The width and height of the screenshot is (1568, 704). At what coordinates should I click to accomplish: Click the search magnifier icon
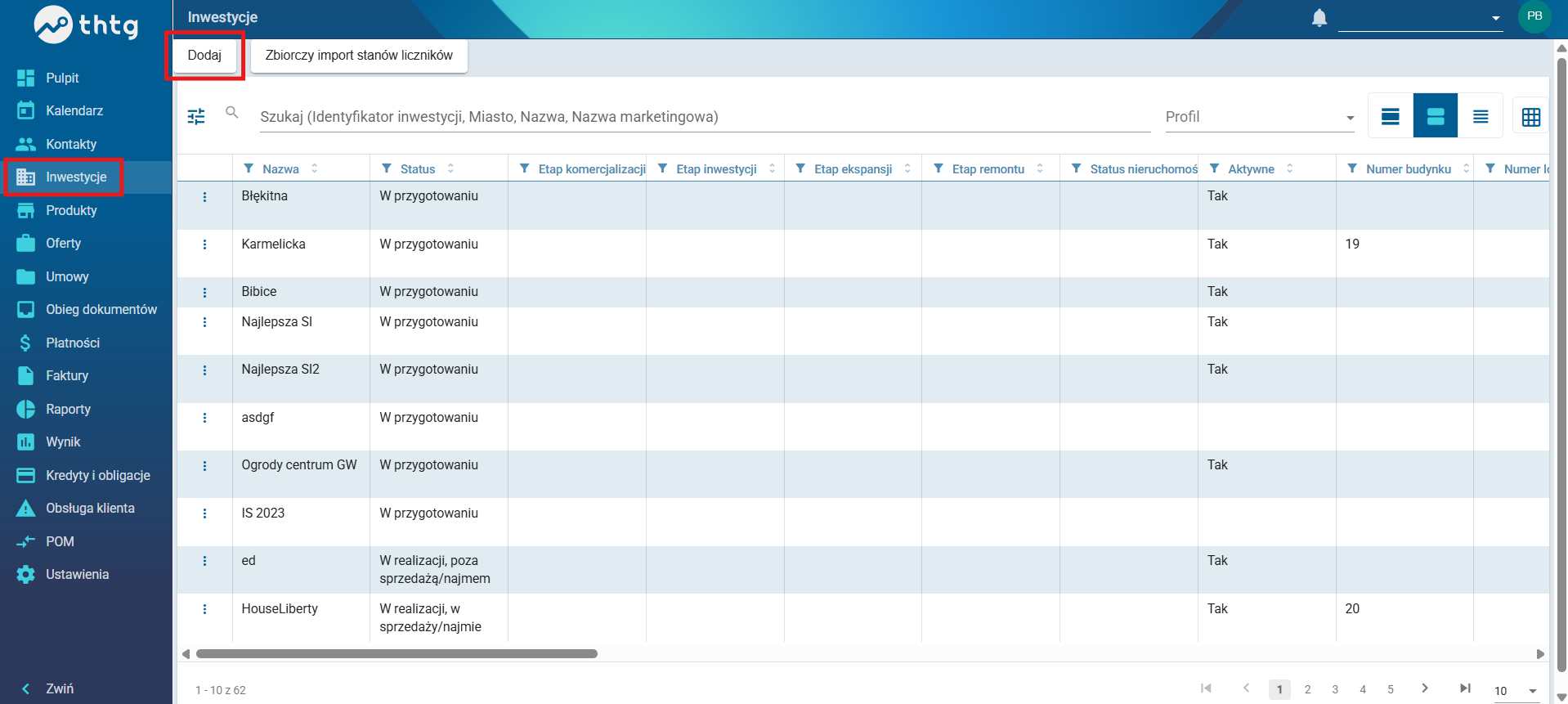tap(232, 113)
